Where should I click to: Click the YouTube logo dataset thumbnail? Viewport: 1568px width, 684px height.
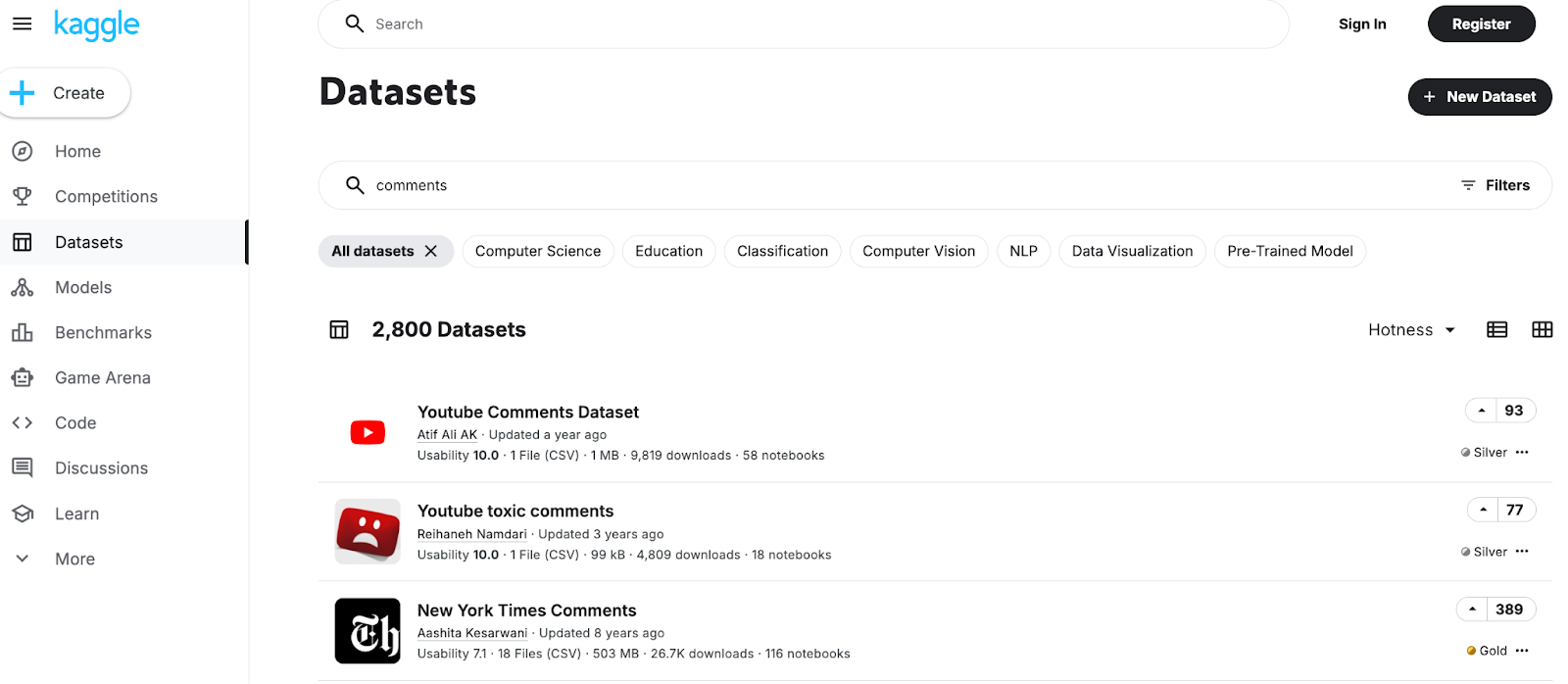367,433
